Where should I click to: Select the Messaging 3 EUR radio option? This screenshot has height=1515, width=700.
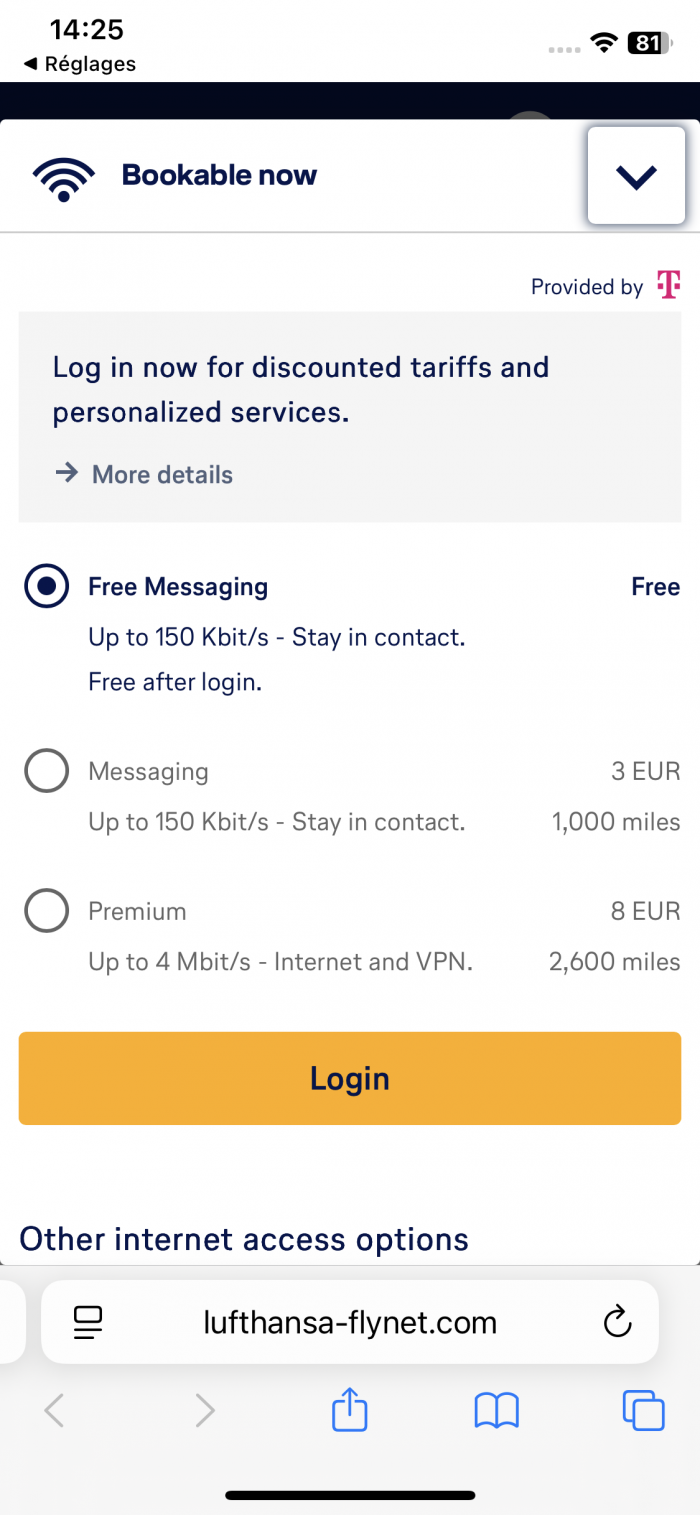(x=46, y=771)
